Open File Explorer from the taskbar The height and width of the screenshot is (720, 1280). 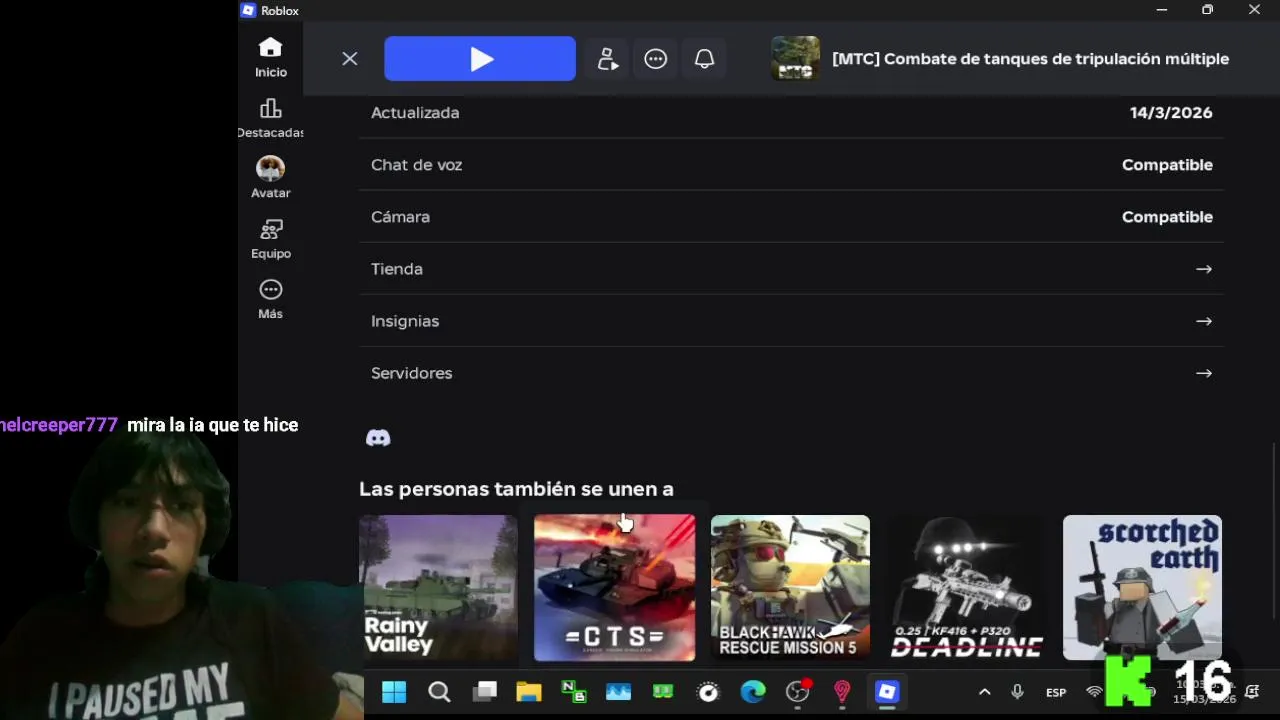pos(529,692)
